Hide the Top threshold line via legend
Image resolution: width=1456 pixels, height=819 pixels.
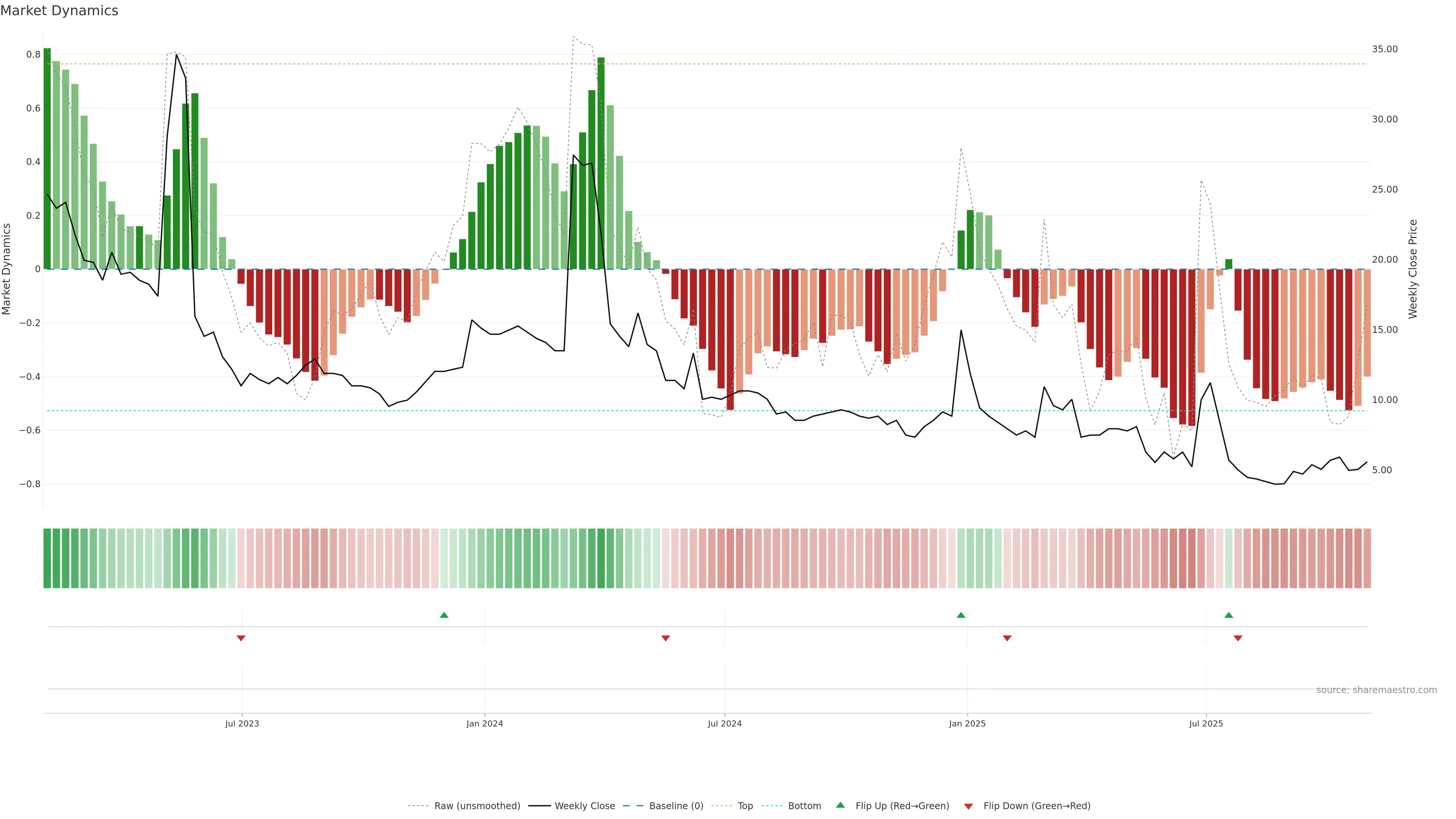(745, 806)
